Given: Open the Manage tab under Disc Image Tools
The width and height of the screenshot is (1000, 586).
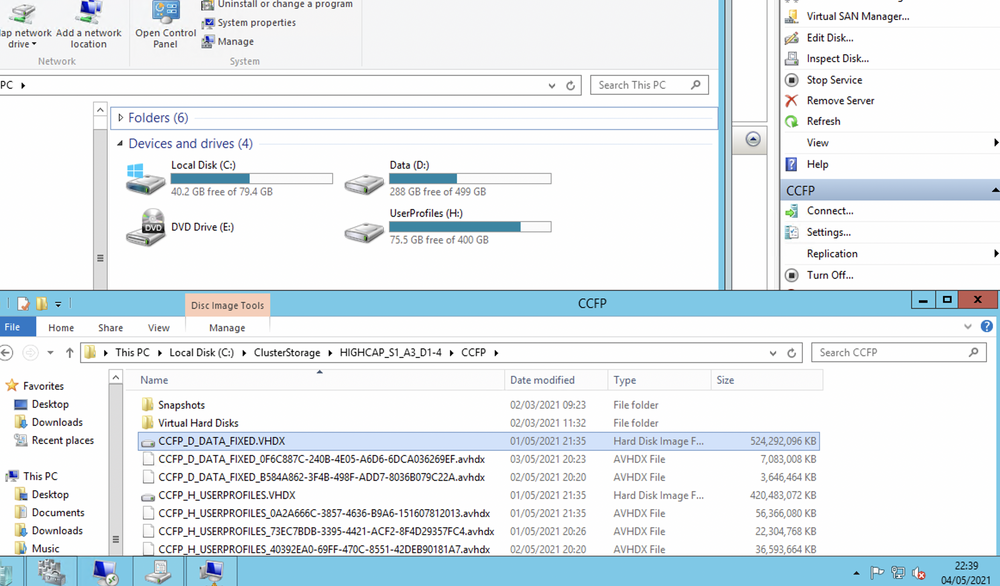Looking at the screenshot, I should click(227, 328).
